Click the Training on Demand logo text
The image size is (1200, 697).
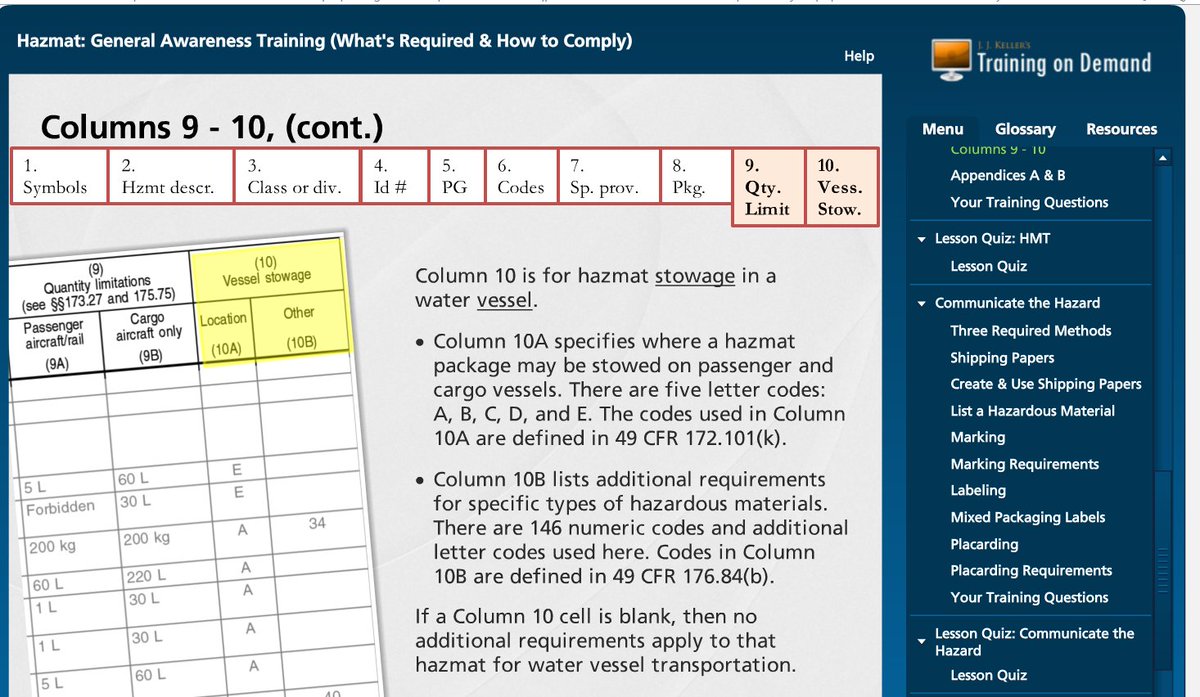[1064, 63]
